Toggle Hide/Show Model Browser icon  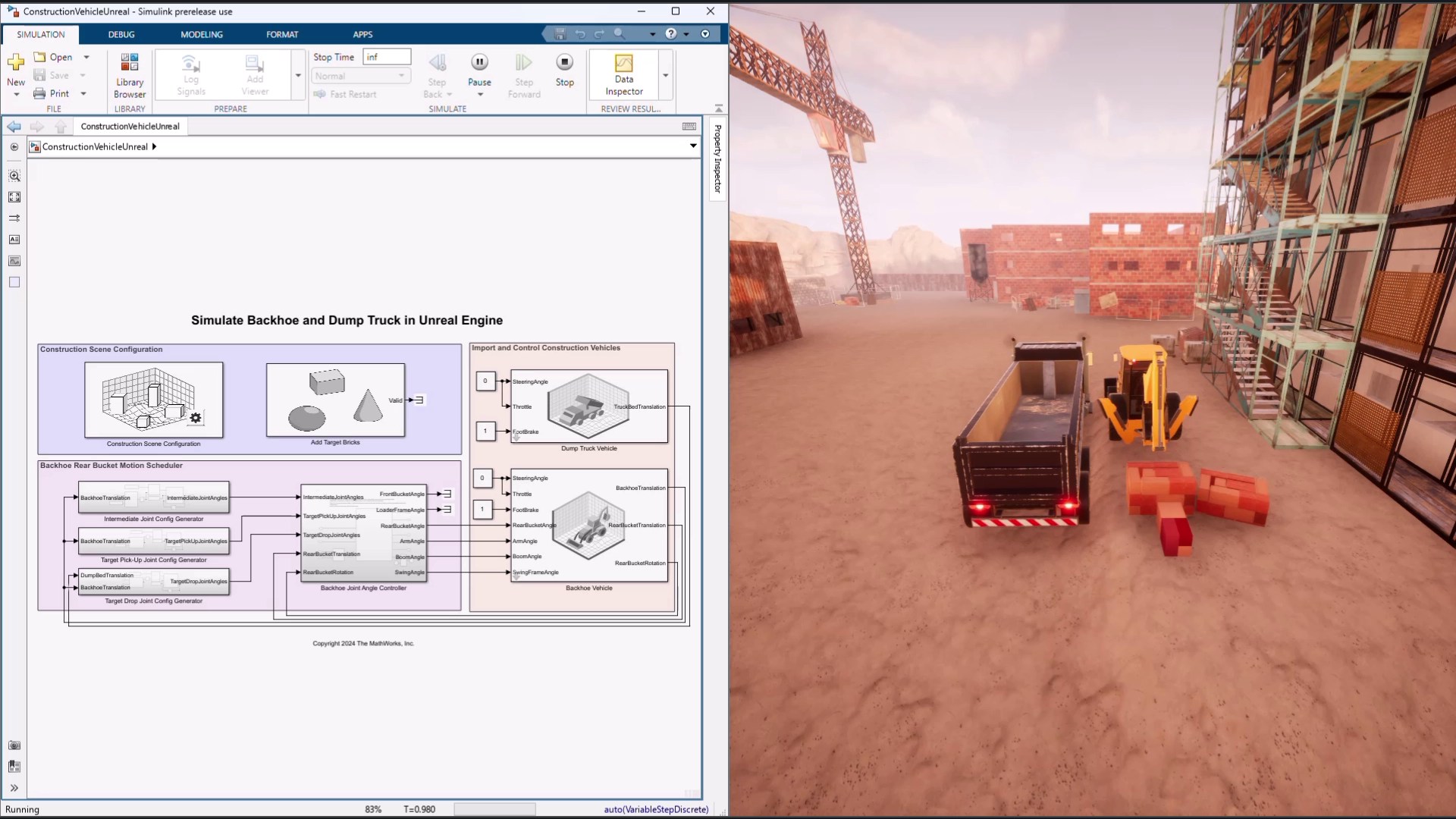click(14, 147)
